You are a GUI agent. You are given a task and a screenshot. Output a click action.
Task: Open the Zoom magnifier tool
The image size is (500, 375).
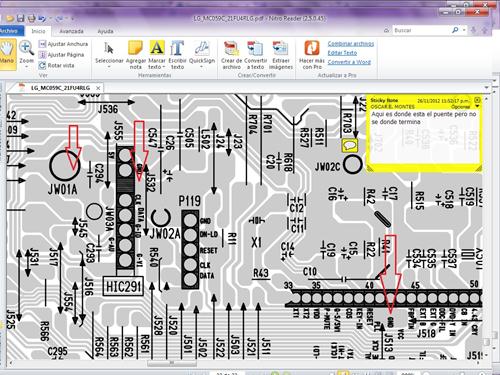point(26,53)
